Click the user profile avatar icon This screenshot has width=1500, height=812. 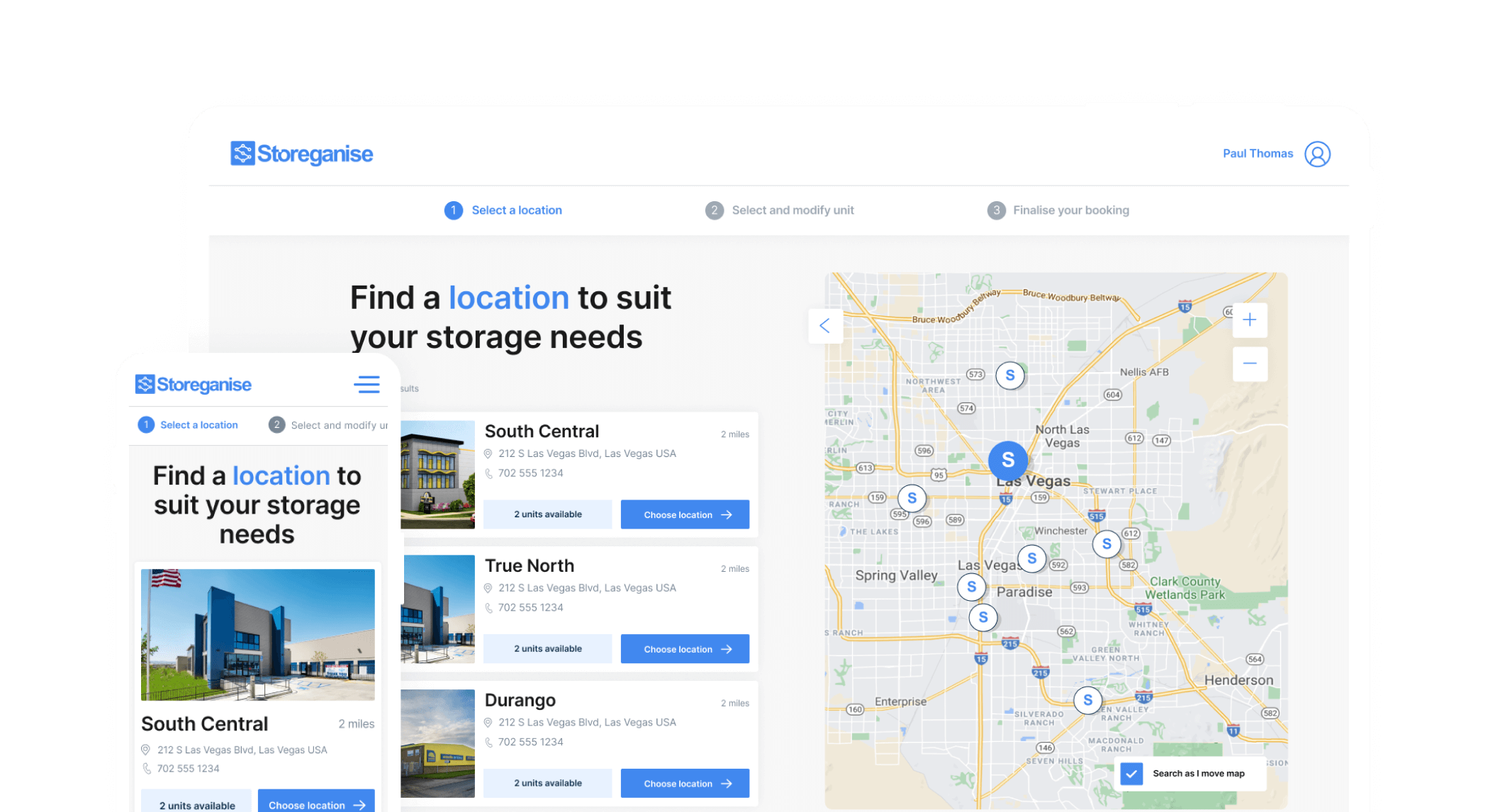(x=1317, y=154)
